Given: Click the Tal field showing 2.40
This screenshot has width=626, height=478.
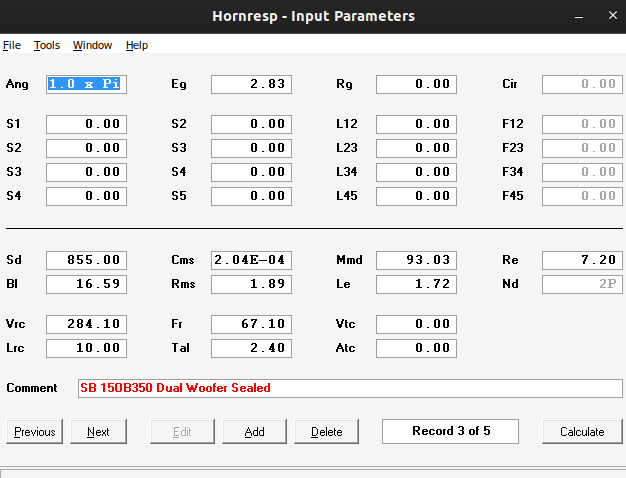Looking at the screenshot, I should (x=252, y=348).
